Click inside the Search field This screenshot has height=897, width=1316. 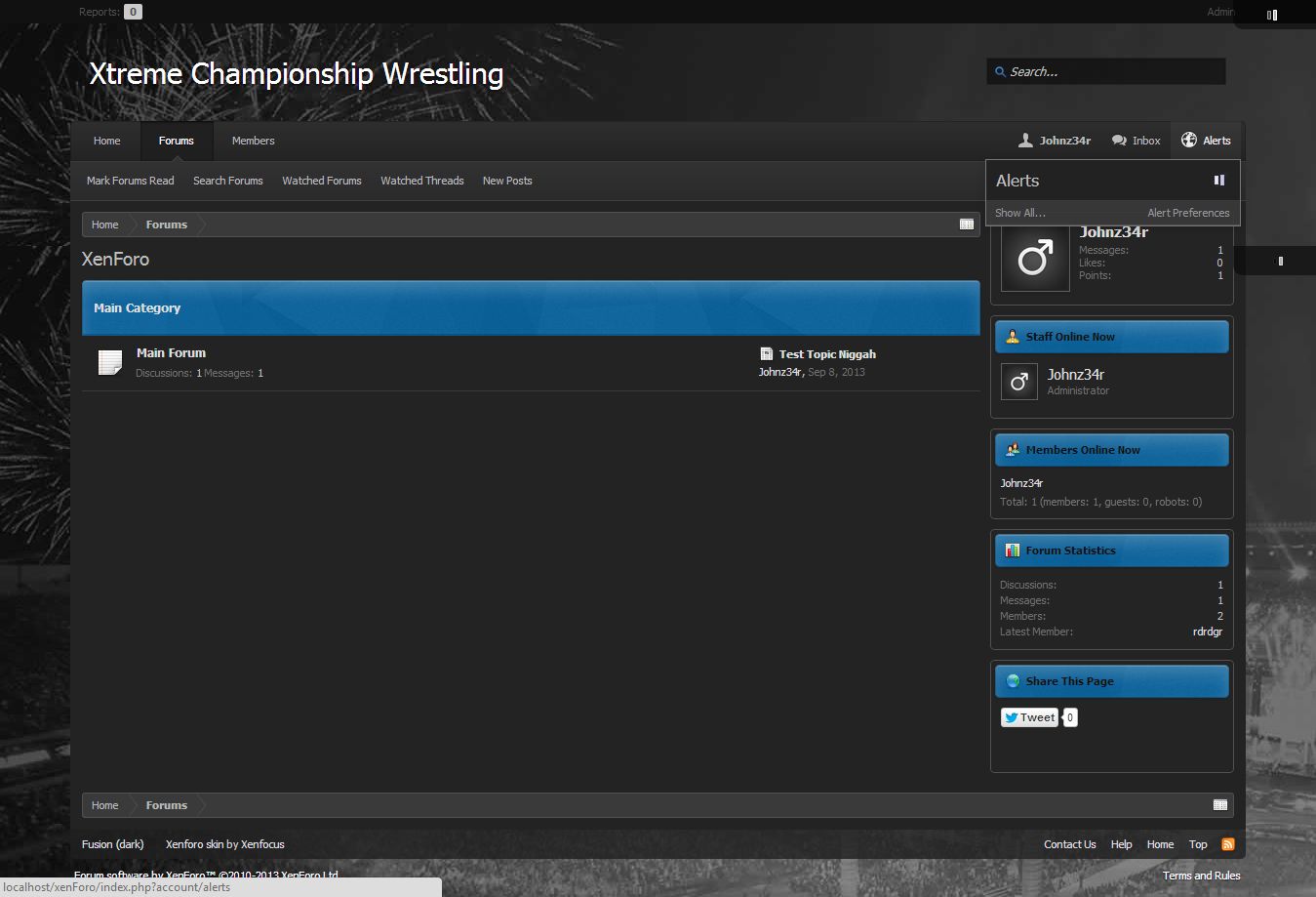(1112, 71)
